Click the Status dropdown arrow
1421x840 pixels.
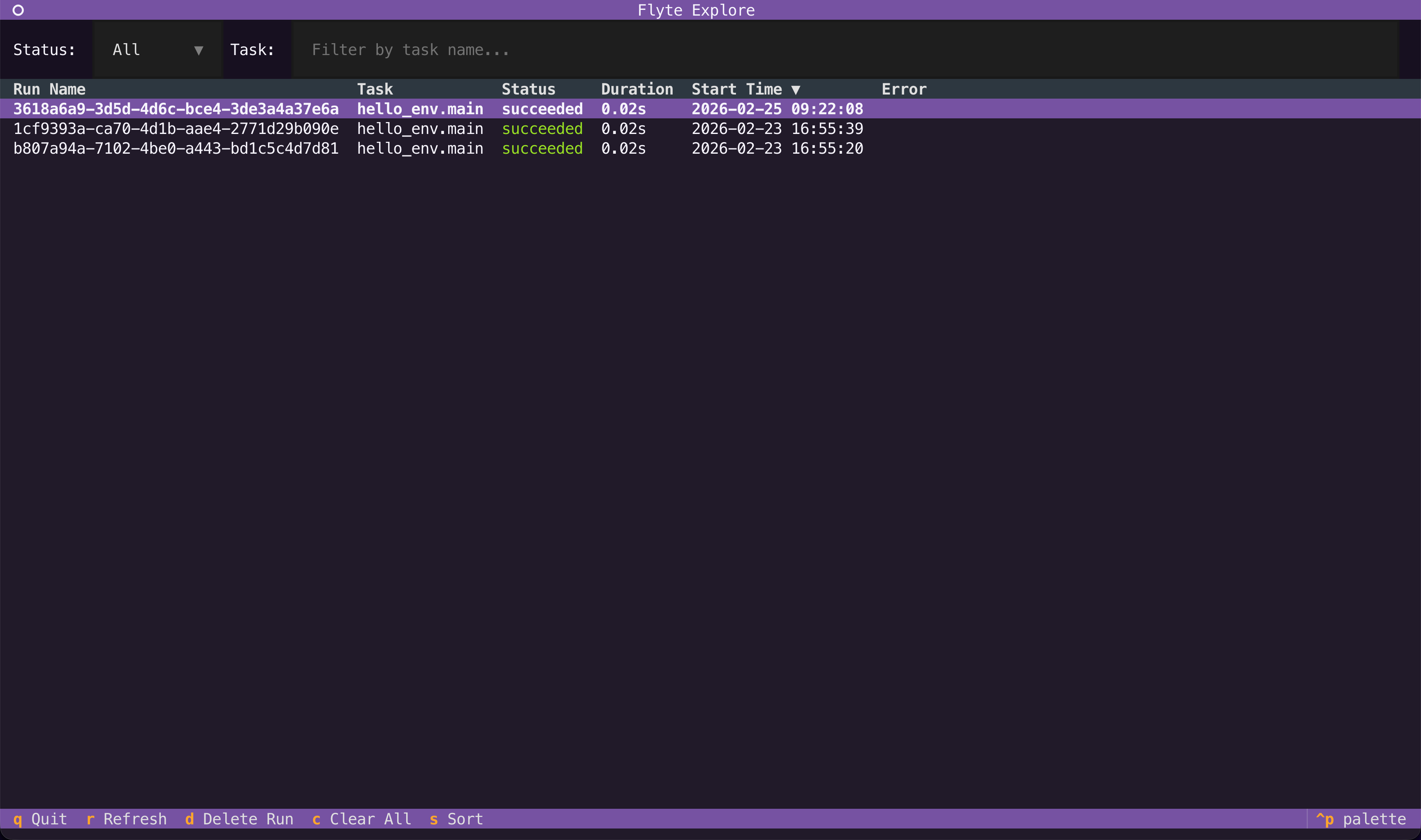[198, 51]
